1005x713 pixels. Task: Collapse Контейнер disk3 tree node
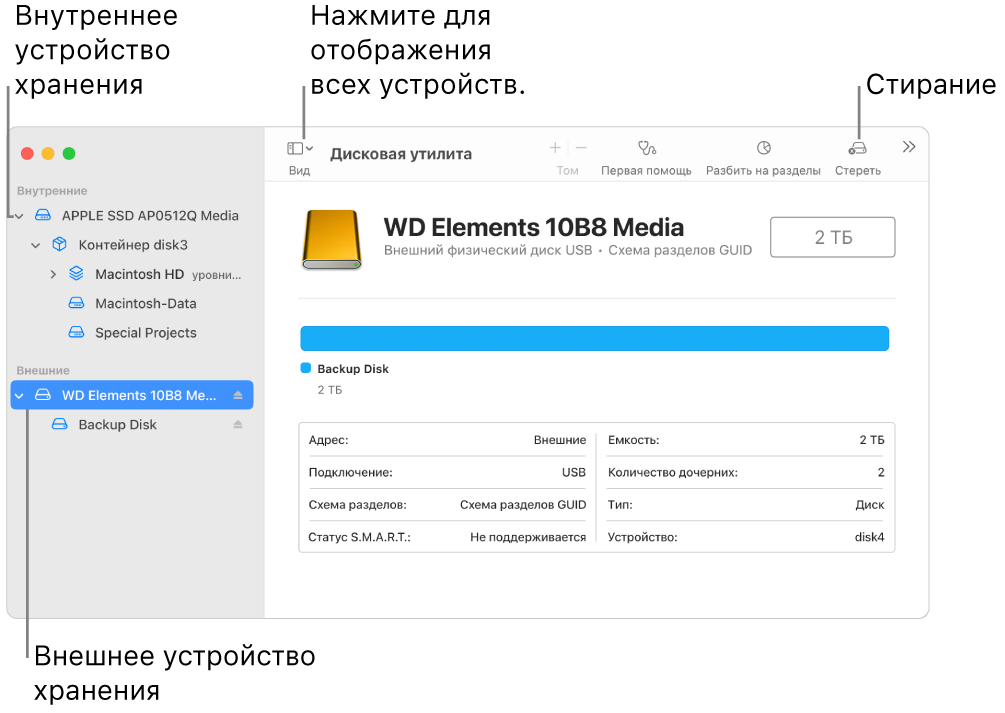tap(36, 245)
